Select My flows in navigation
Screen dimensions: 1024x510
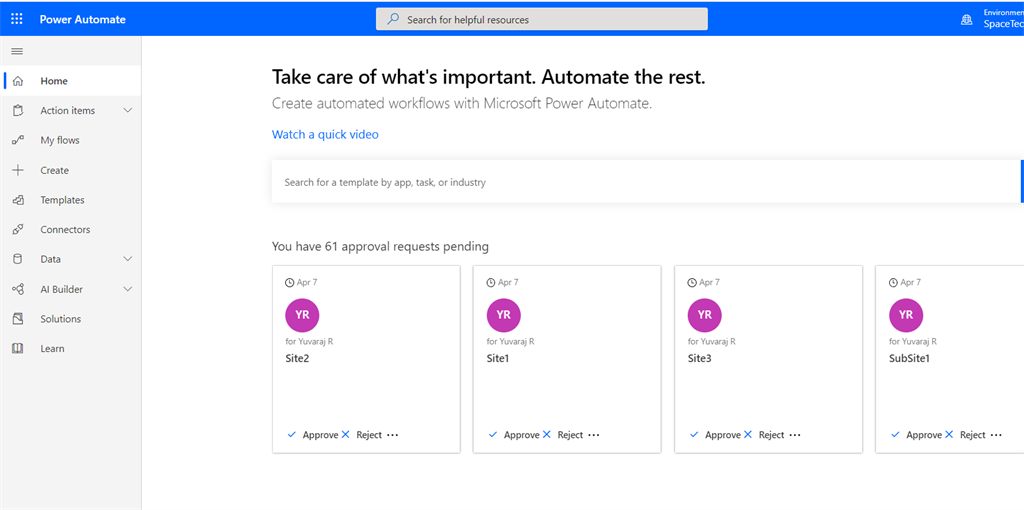[x=60, y=141]
